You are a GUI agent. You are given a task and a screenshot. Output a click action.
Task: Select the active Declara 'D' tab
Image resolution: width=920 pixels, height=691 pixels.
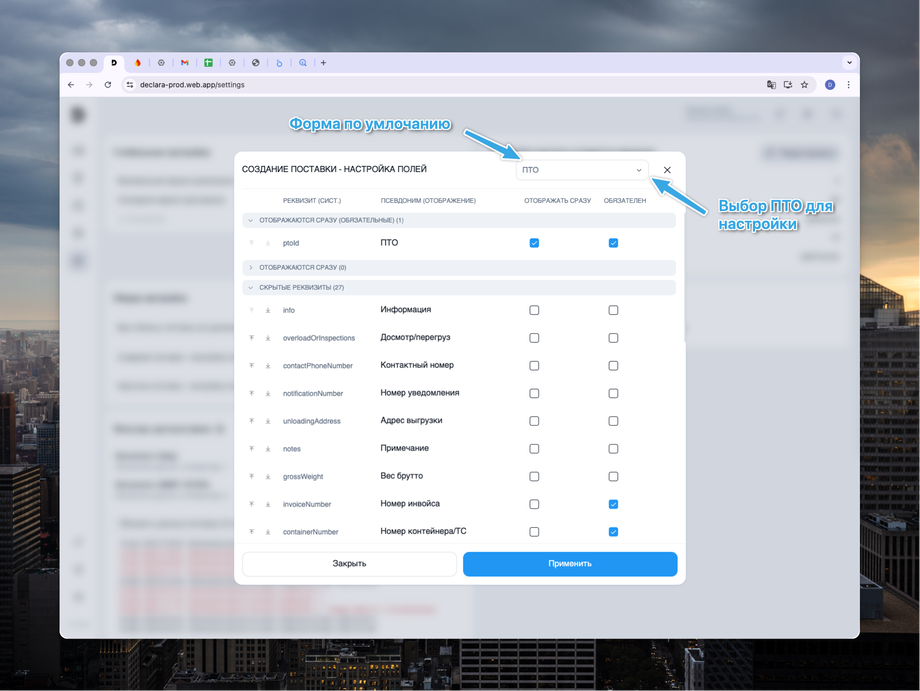(114, 63)
